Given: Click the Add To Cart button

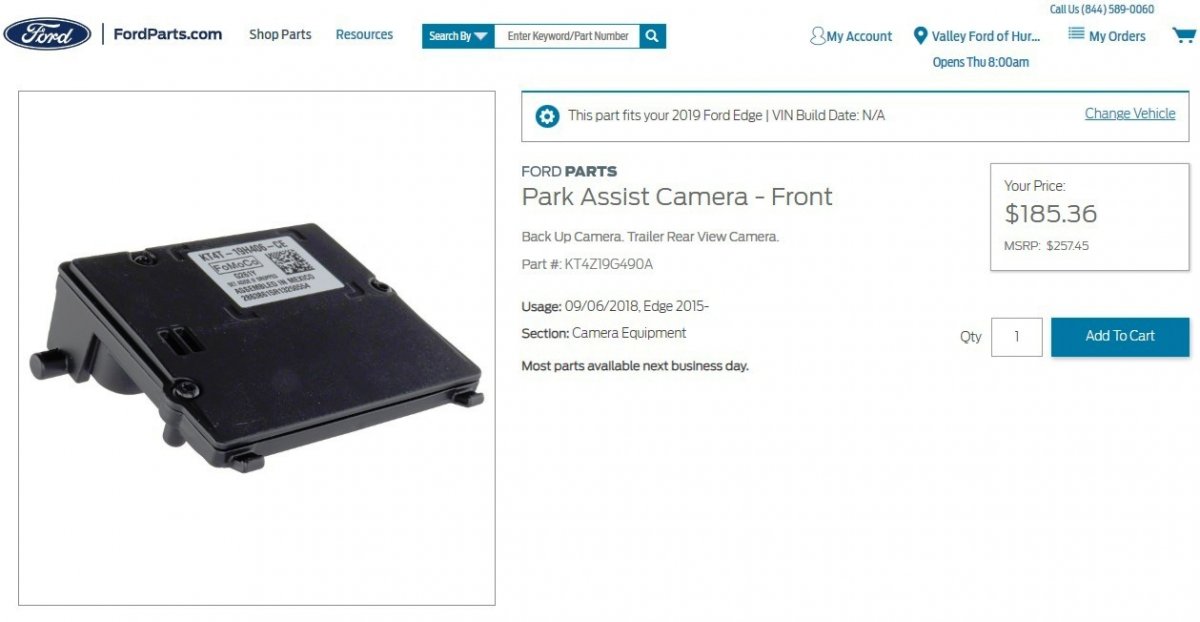Looking at the screenshot, I should 1120,336.
